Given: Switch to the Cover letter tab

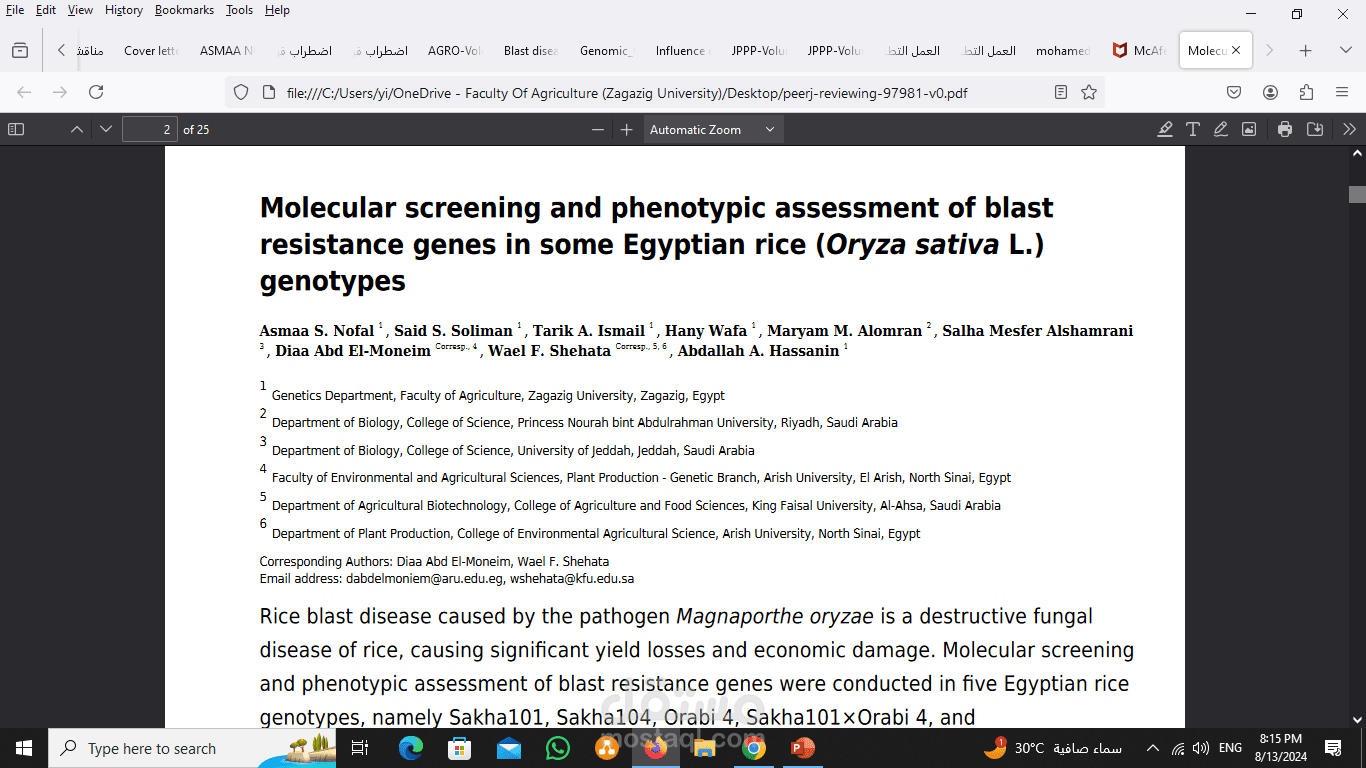Looking at the screenshot, I should [151, 50].
